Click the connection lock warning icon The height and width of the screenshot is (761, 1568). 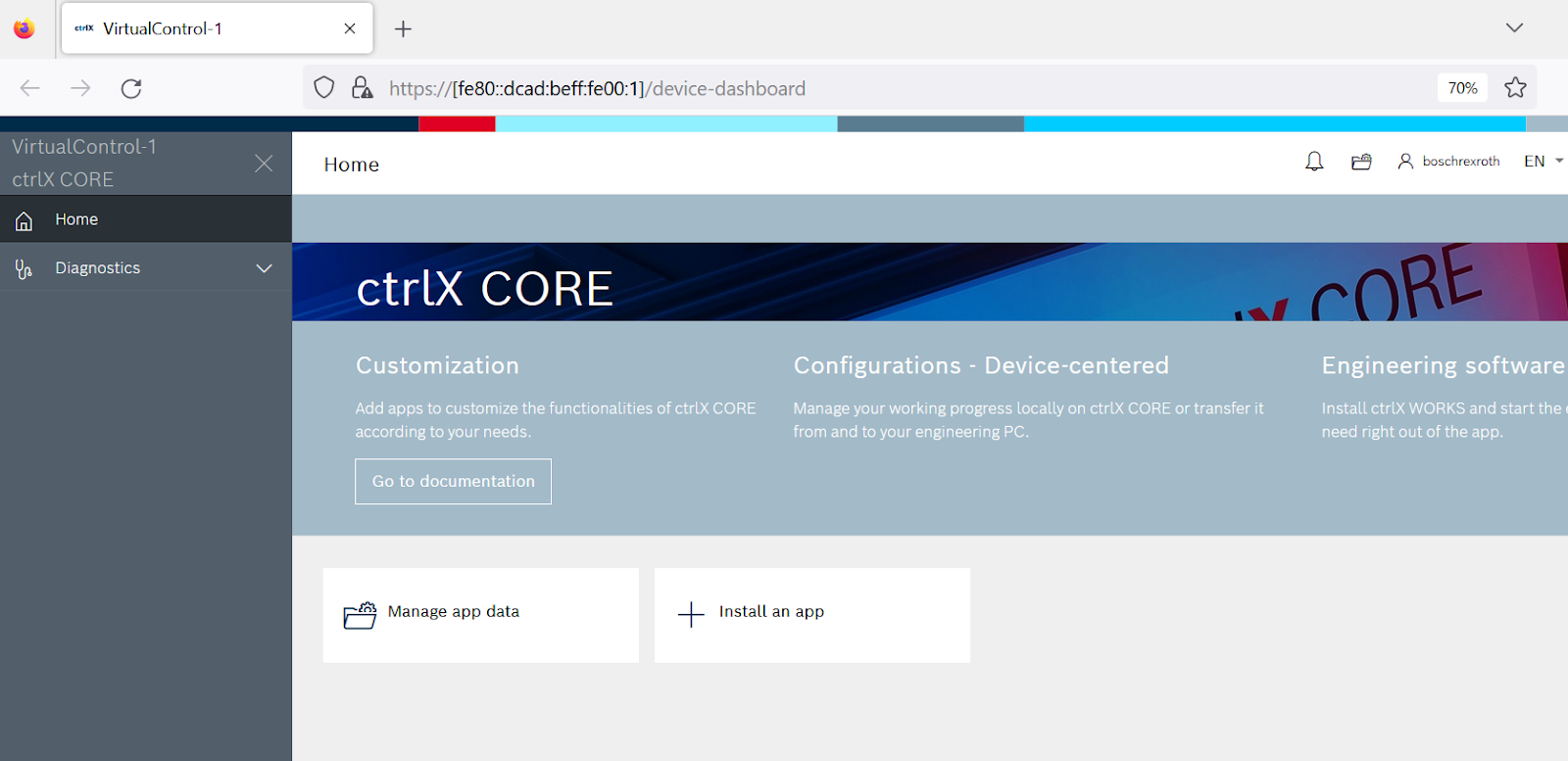click(363, 88)
